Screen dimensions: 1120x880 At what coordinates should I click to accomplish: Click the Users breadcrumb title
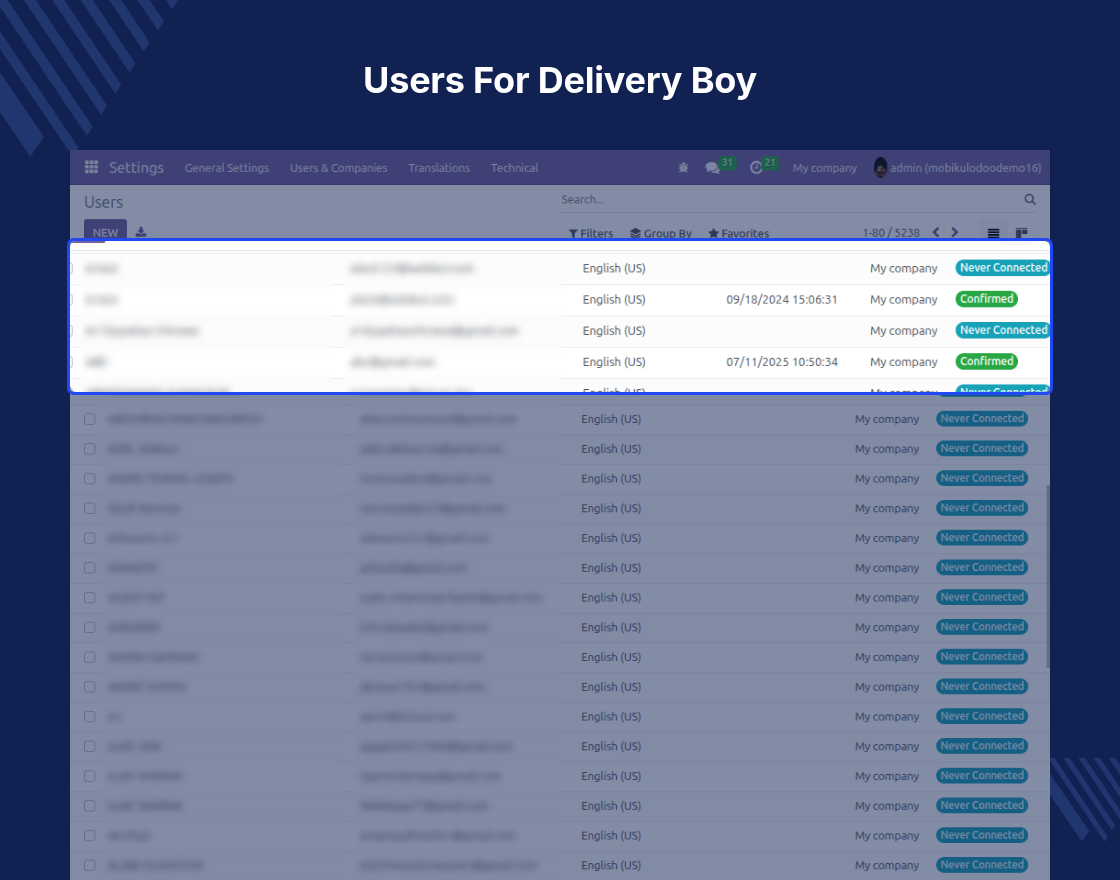pyautogui.click(x=104, y=202)
